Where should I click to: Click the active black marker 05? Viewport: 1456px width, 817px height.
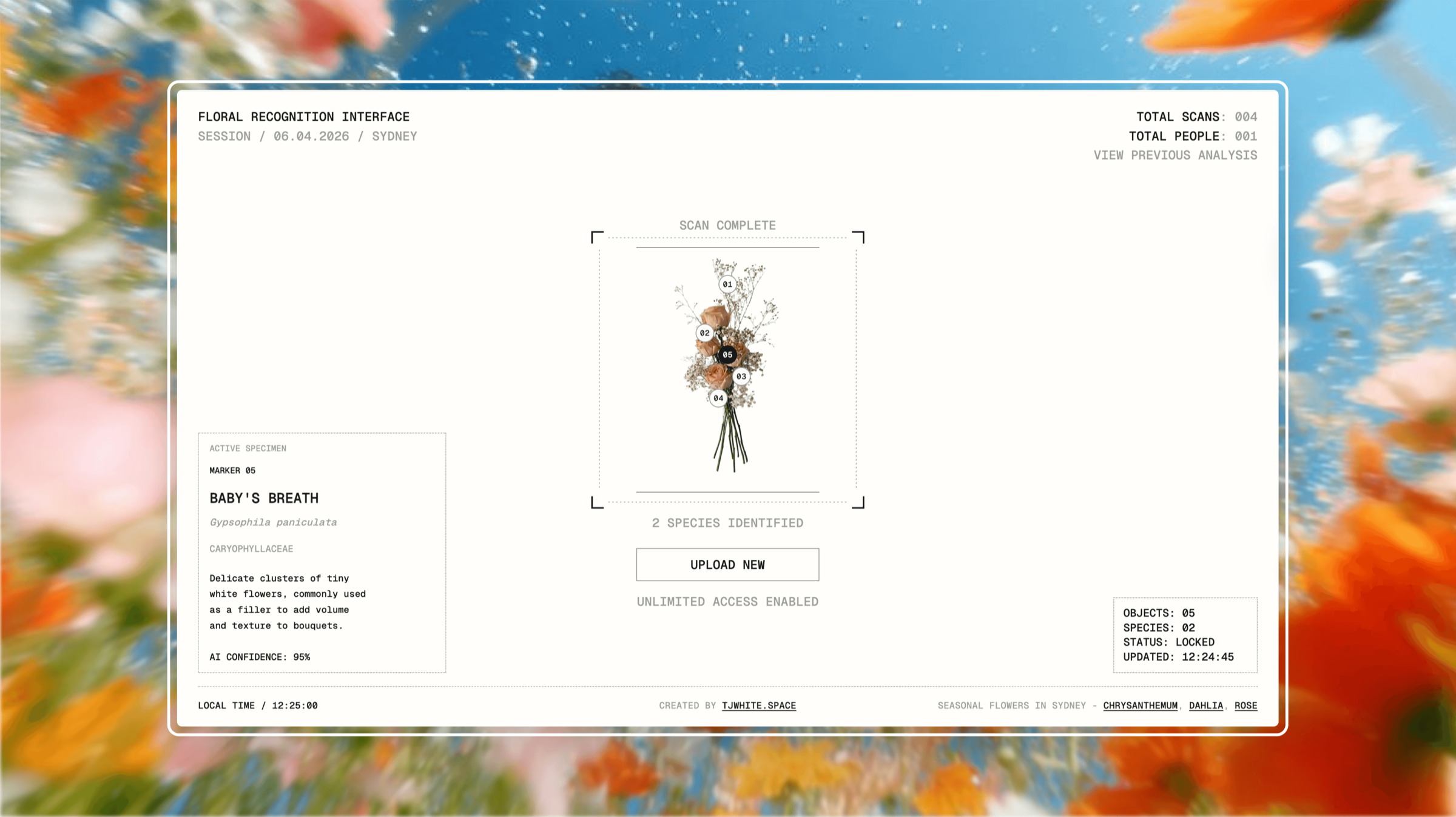(727, 354)
